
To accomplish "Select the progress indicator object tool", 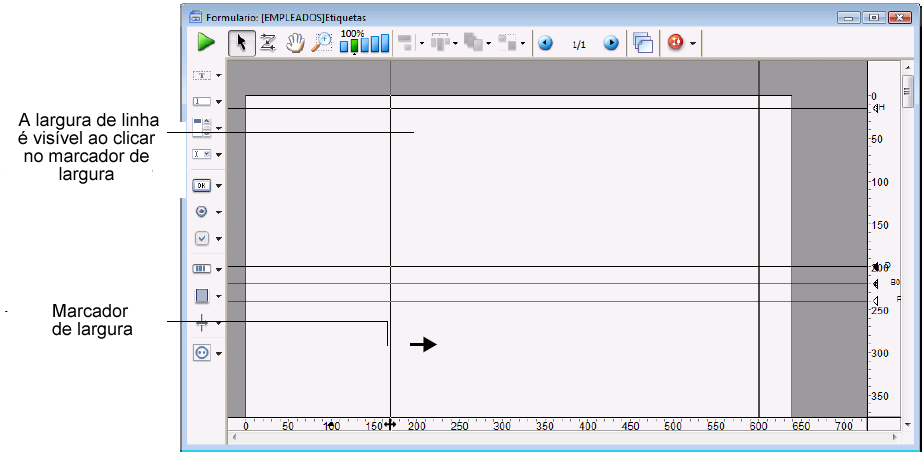I will (x=202, y=269).
